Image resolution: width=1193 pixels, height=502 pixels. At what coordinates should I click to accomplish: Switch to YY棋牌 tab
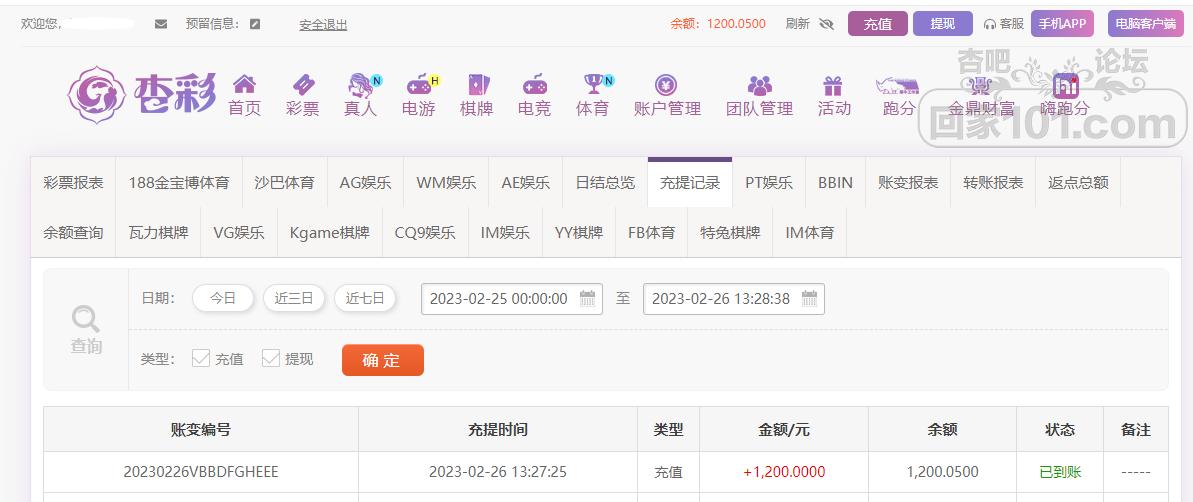click(x=579, y=233)
